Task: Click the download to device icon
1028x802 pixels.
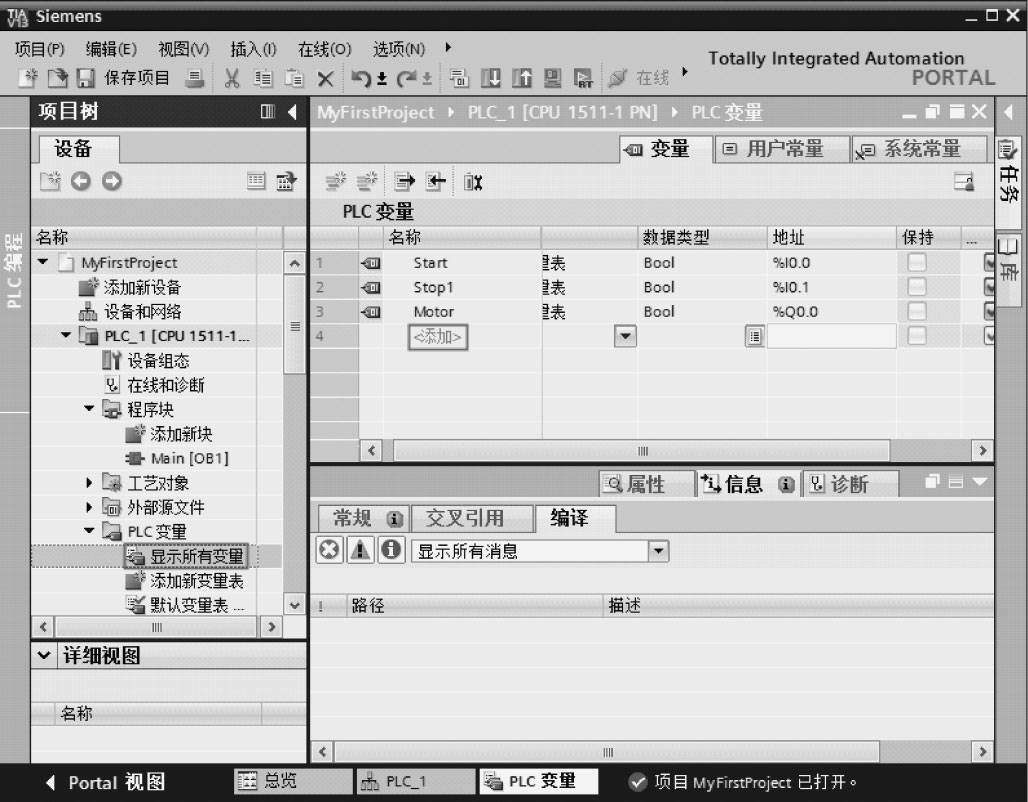Action: click(490, 79)
